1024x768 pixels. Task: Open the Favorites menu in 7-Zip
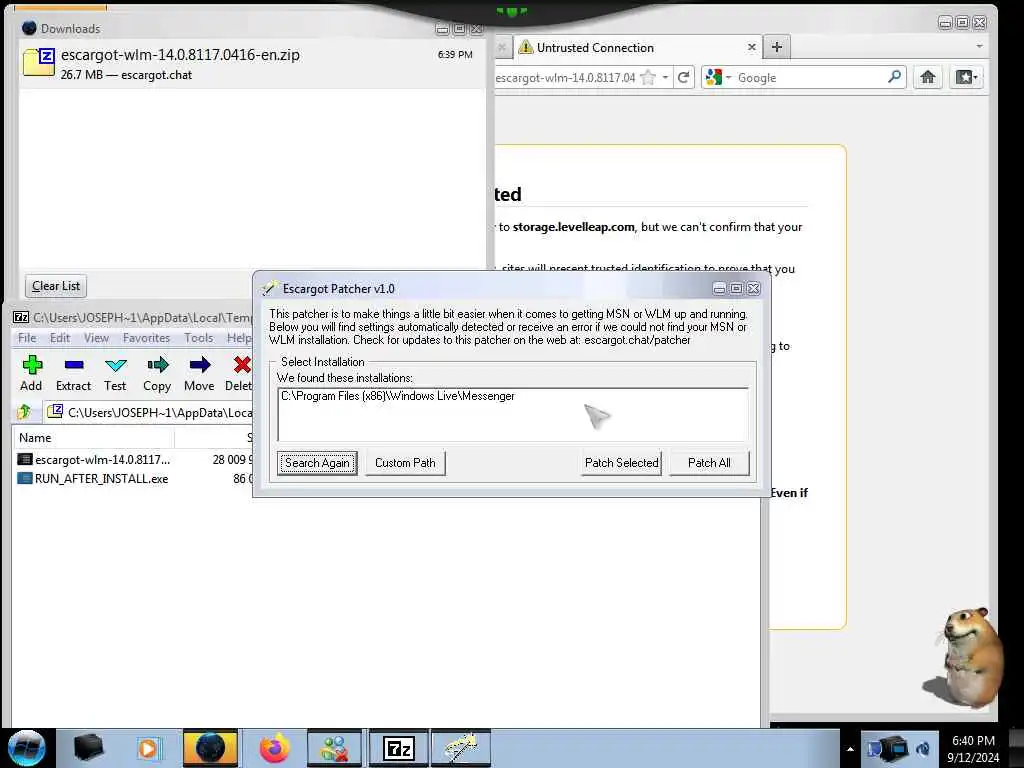(146, 338)
